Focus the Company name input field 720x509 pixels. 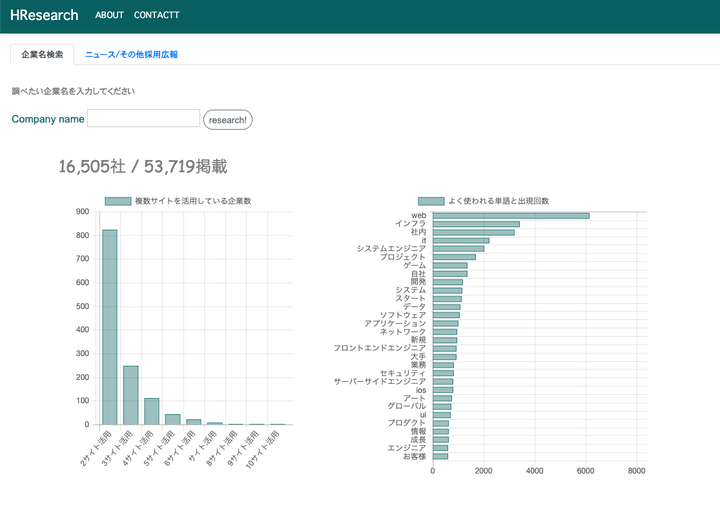pyautogui.click(x=144, y=118)
